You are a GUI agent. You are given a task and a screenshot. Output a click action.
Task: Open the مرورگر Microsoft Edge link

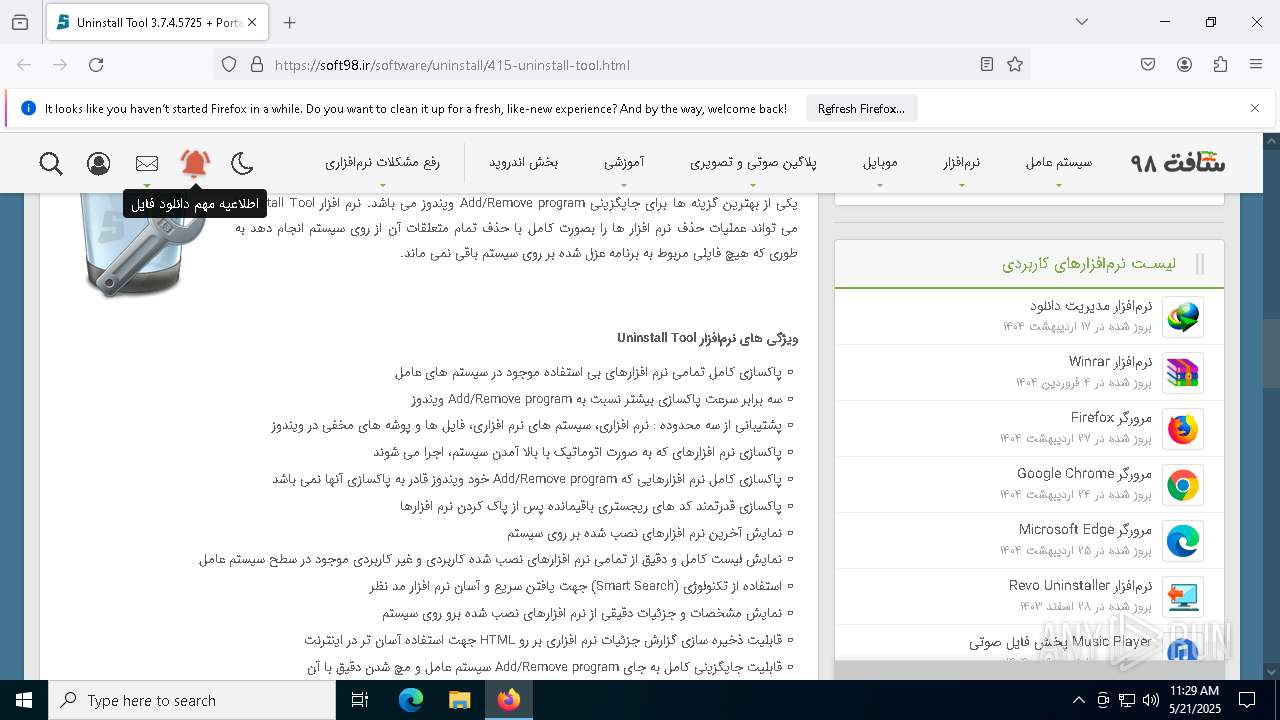tap(1086, 529)
